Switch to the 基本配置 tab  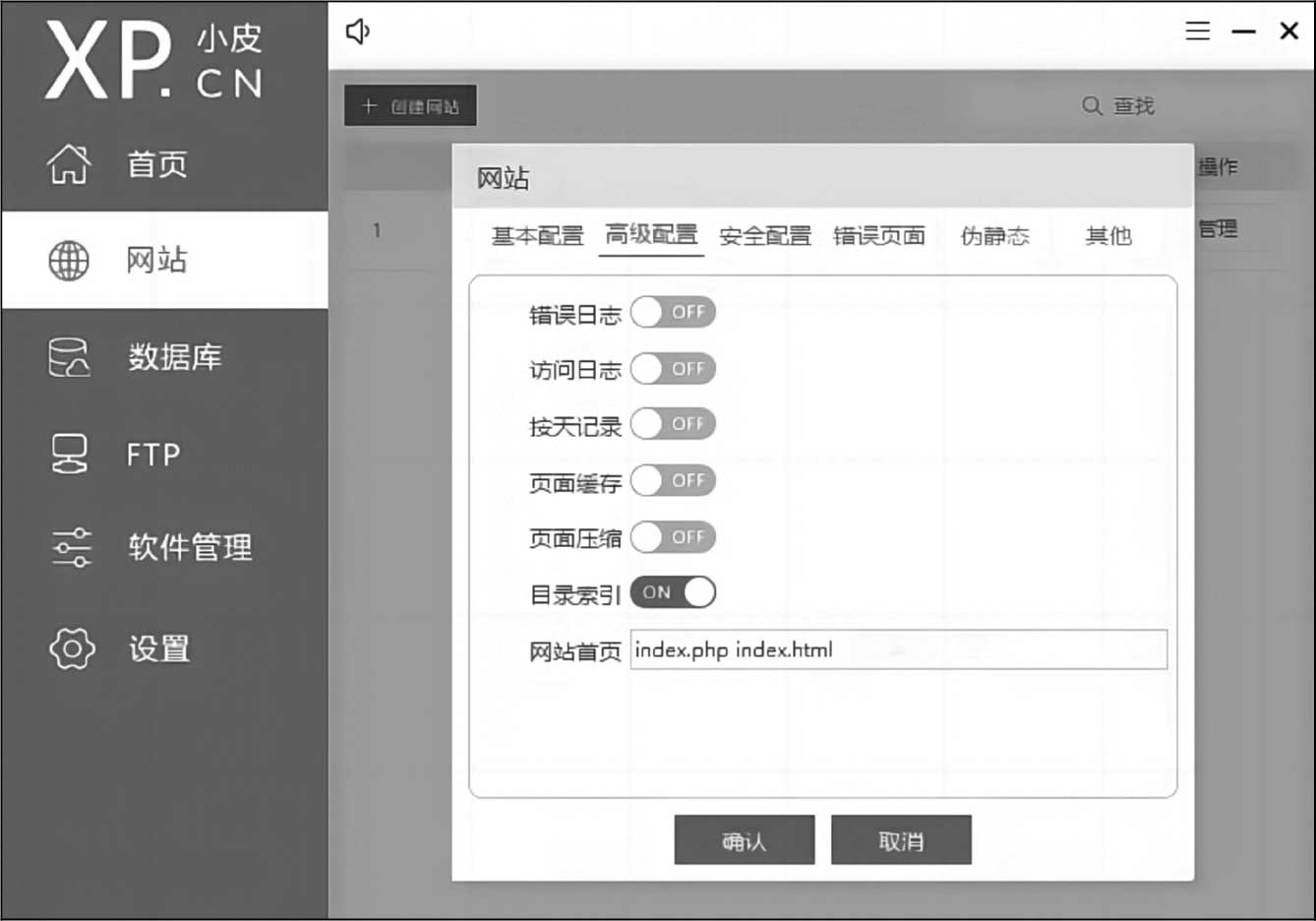[x=537, y=236]
